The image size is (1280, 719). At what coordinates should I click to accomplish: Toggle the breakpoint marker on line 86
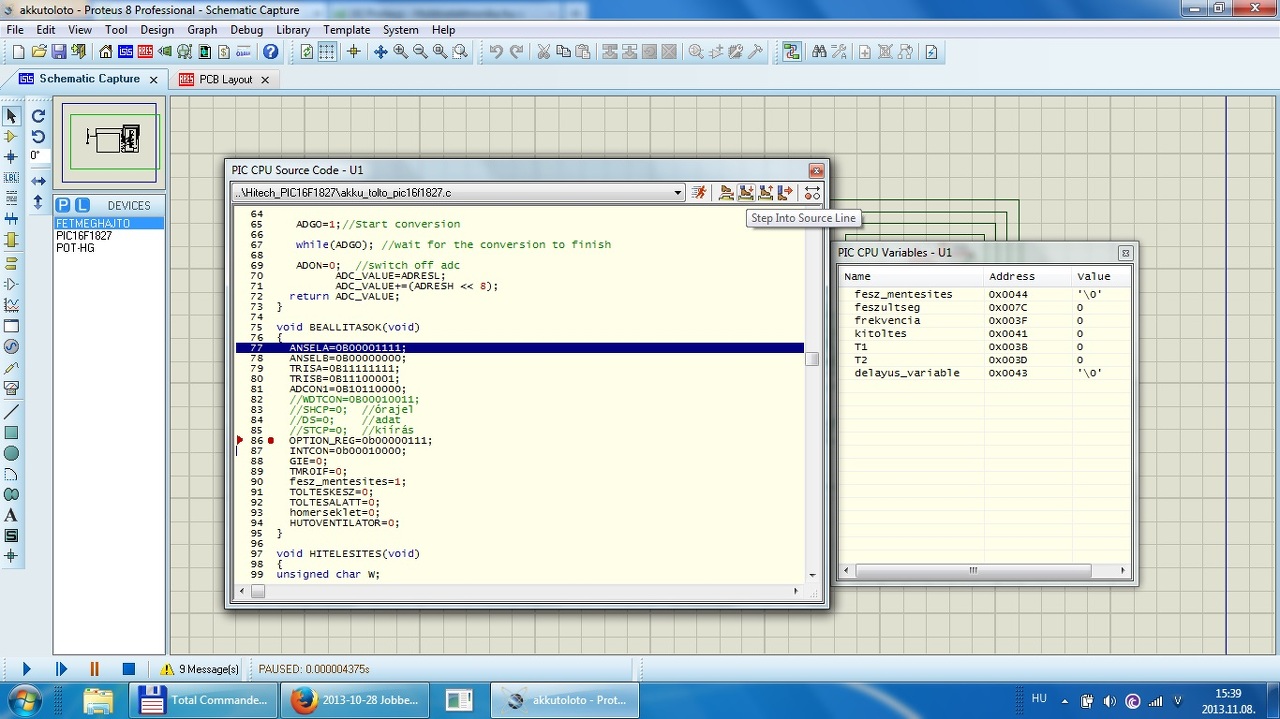point(270,441)
